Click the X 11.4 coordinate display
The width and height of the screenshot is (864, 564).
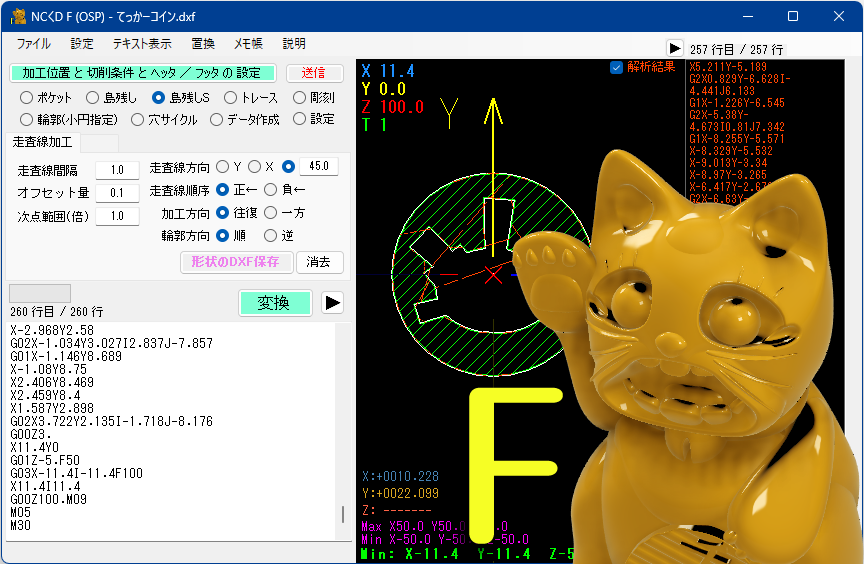pos(388,71)
